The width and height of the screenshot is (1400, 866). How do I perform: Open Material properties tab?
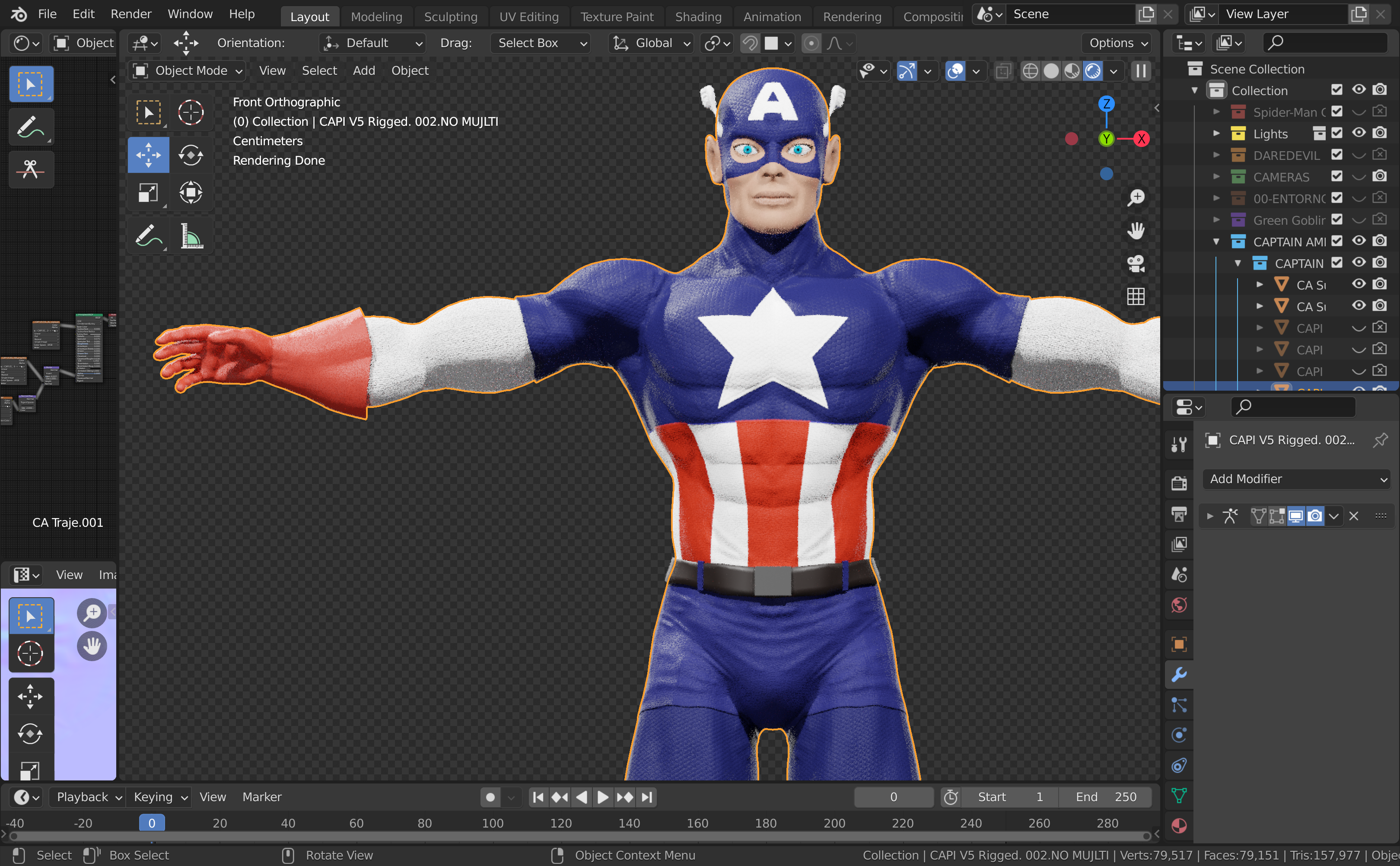1179,825
